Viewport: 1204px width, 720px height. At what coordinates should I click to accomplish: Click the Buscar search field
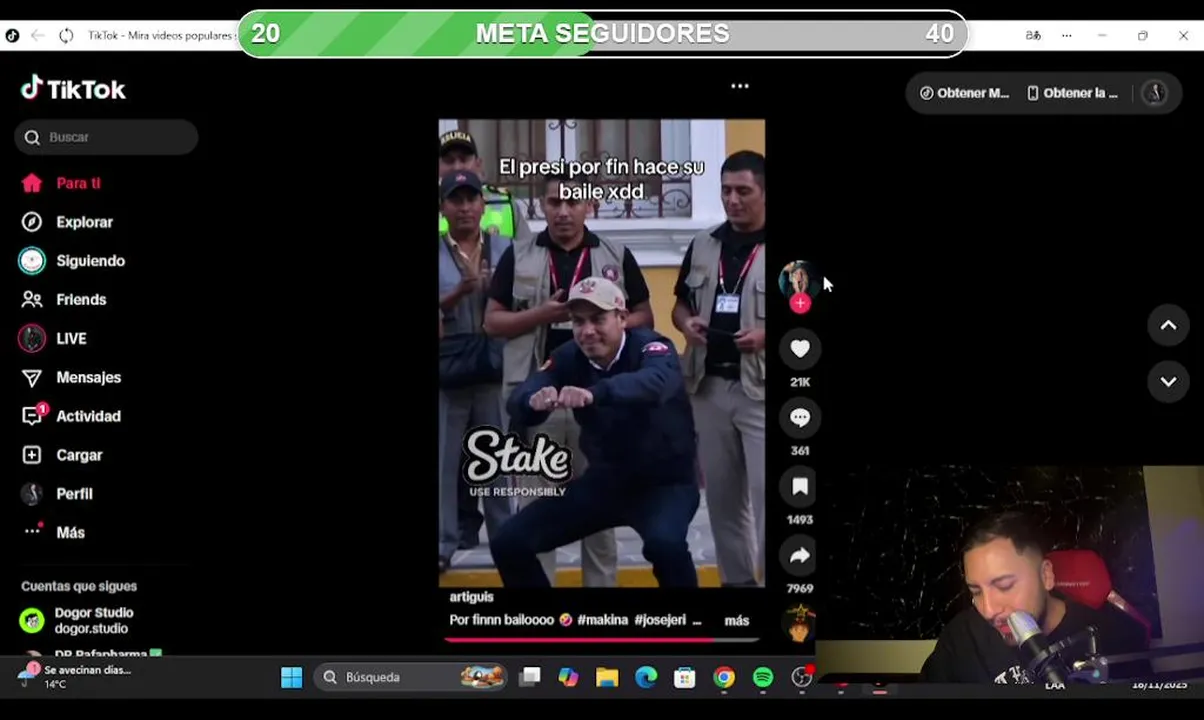[x=106, y=137]
